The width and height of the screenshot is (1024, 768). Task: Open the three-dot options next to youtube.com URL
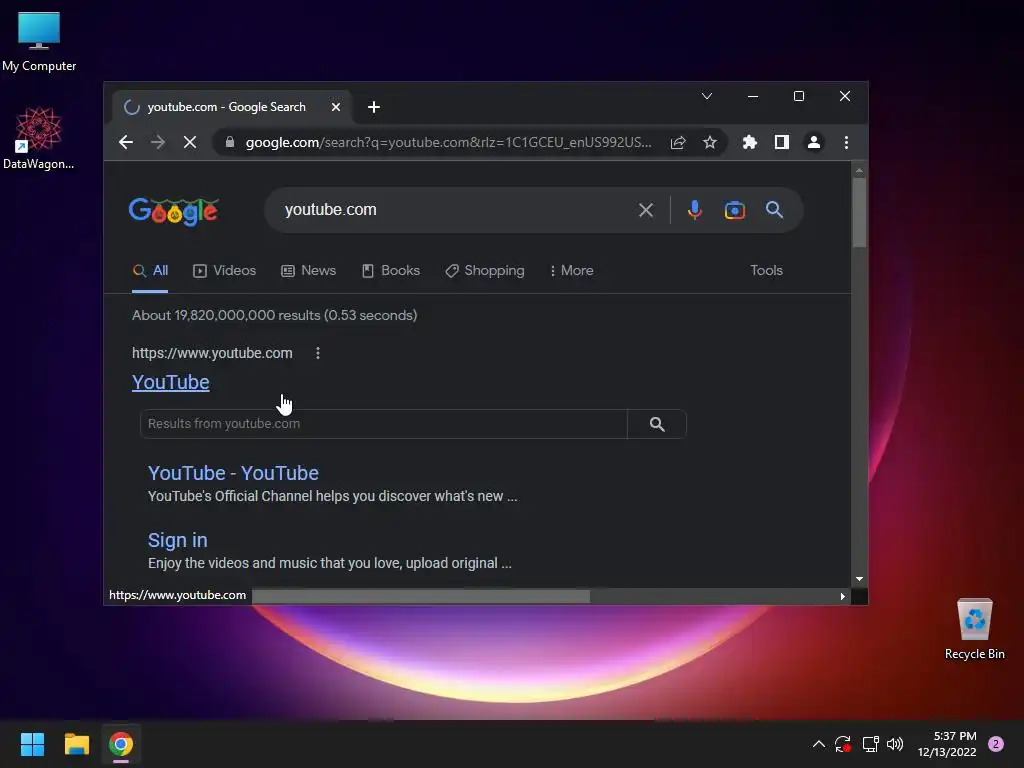click(318, 353)
